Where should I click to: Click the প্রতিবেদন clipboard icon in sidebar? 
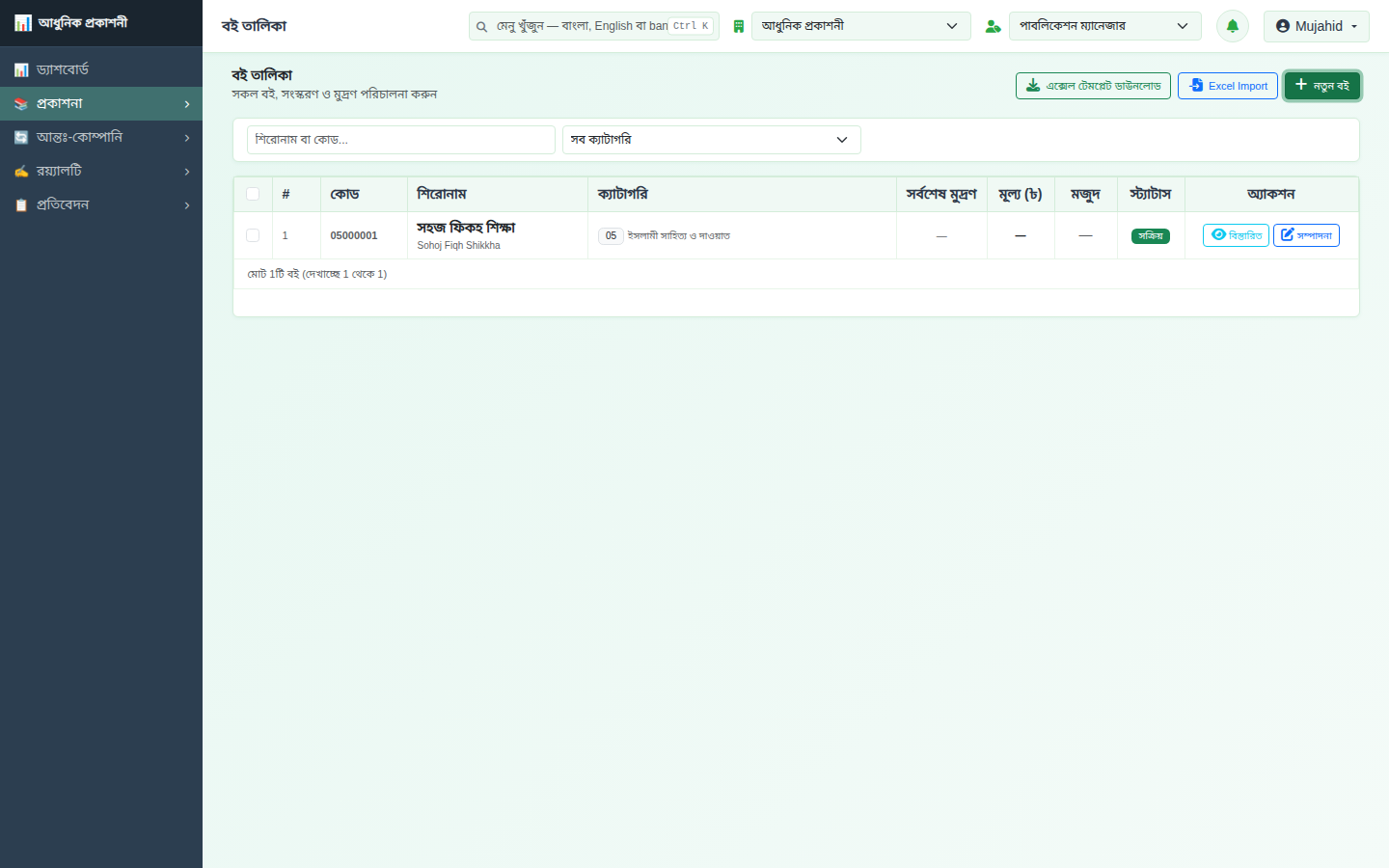pyautogui.click(x=21, y=205)
